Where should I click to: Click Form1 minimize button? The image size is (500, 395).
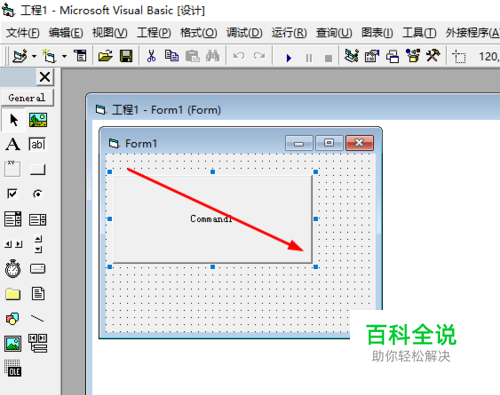click(299, 143)
